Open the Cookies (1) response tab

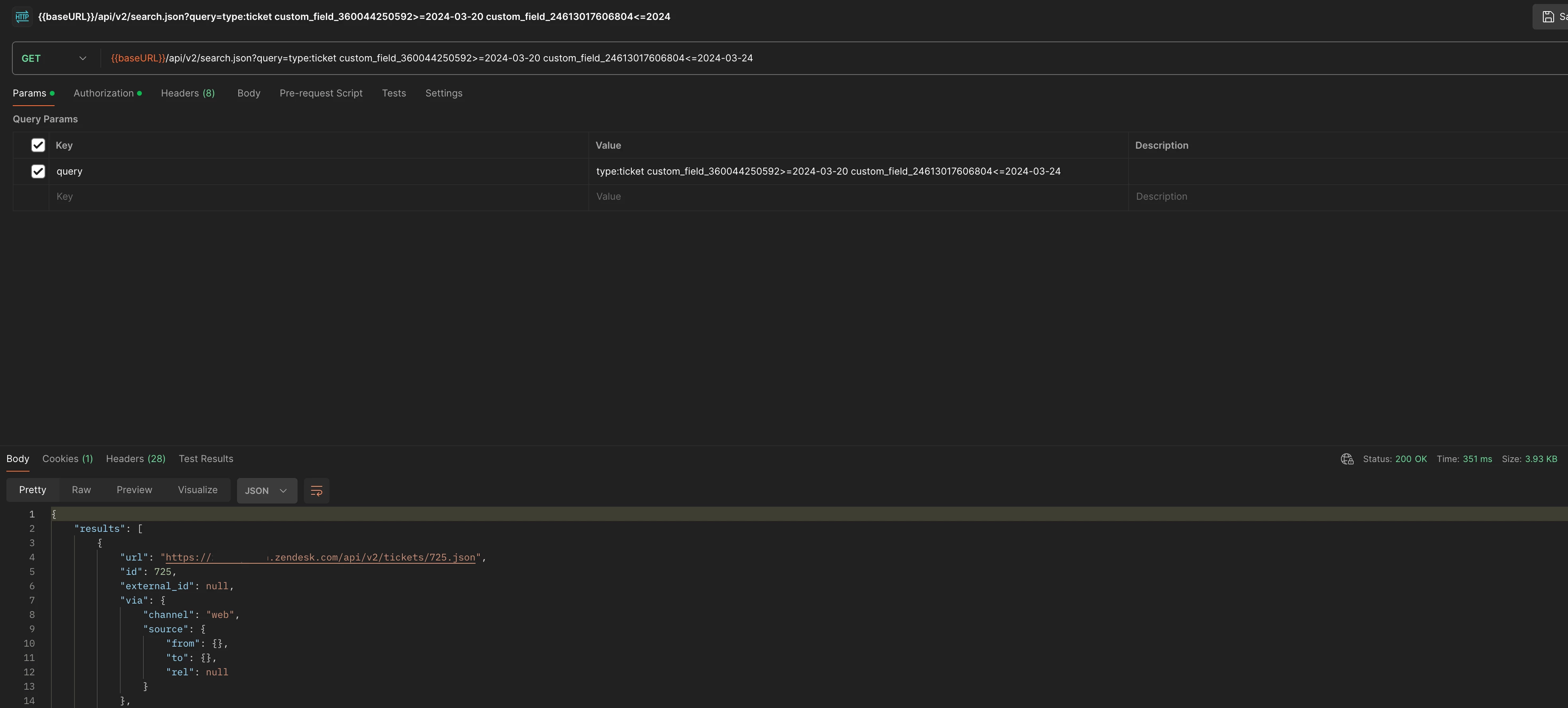click(67, 459)
